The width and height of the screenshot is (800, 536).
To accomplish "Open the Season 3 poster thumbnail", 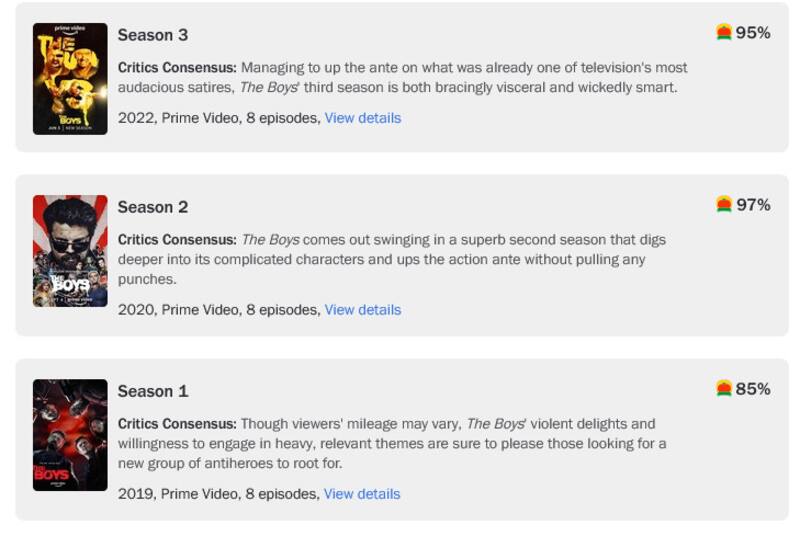I will pos(70,79).
